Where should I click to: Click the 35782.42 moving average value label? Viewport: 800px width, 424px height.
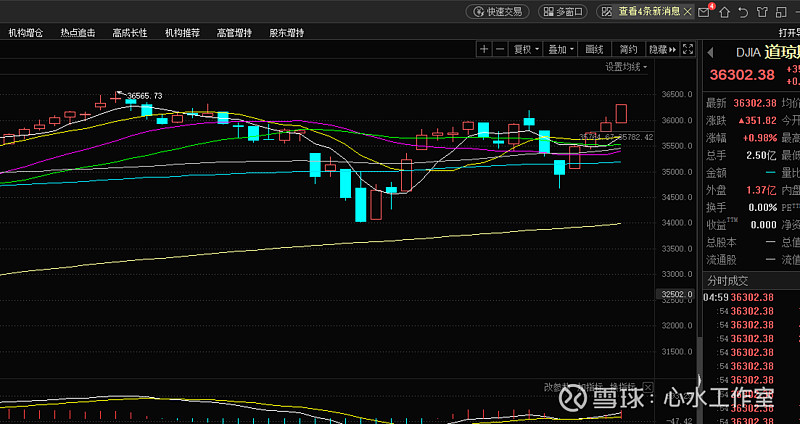coord(638,137)
